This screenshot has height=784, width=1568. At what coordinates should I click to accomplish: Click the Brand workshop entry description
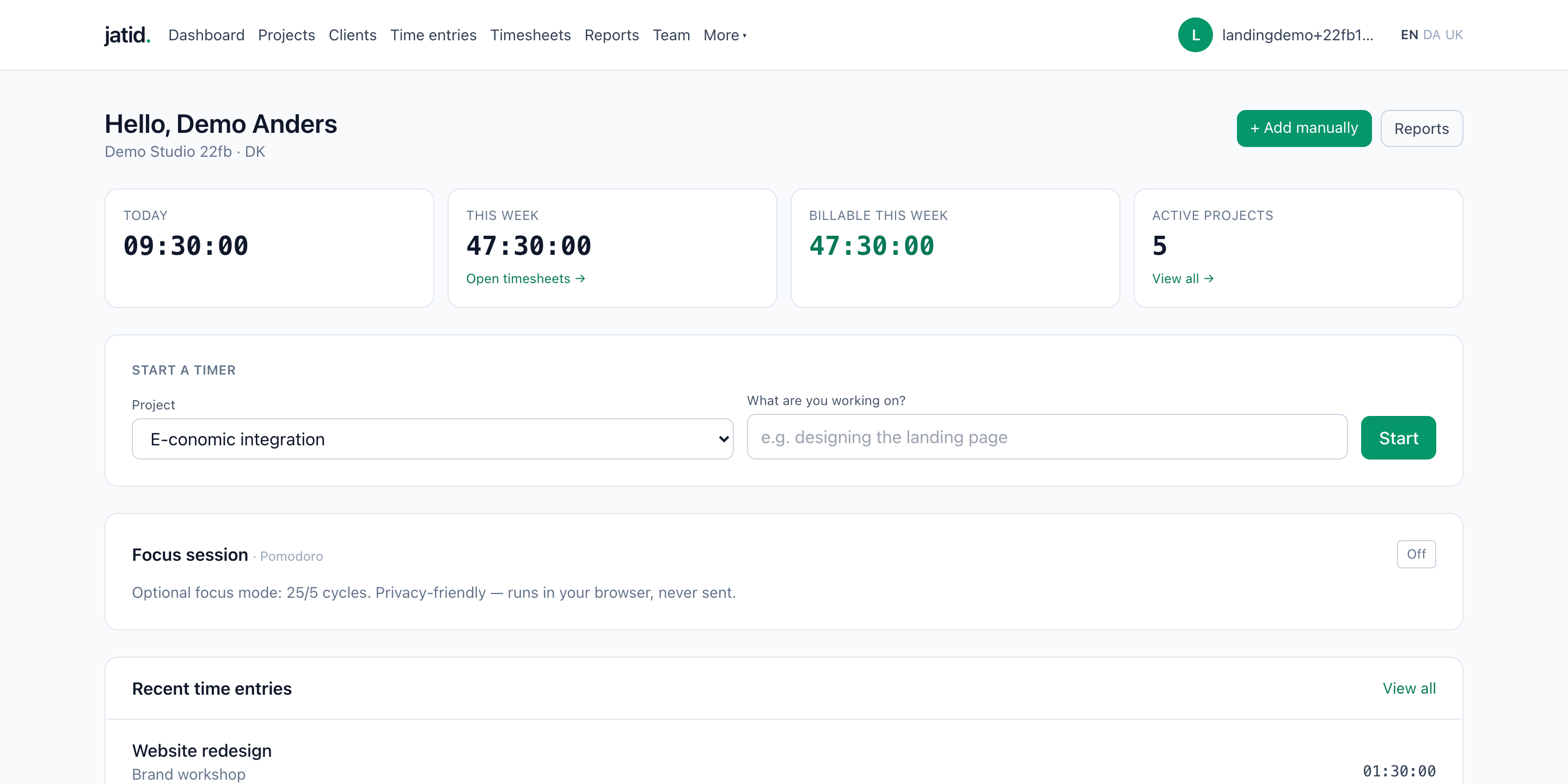(189, 774)
